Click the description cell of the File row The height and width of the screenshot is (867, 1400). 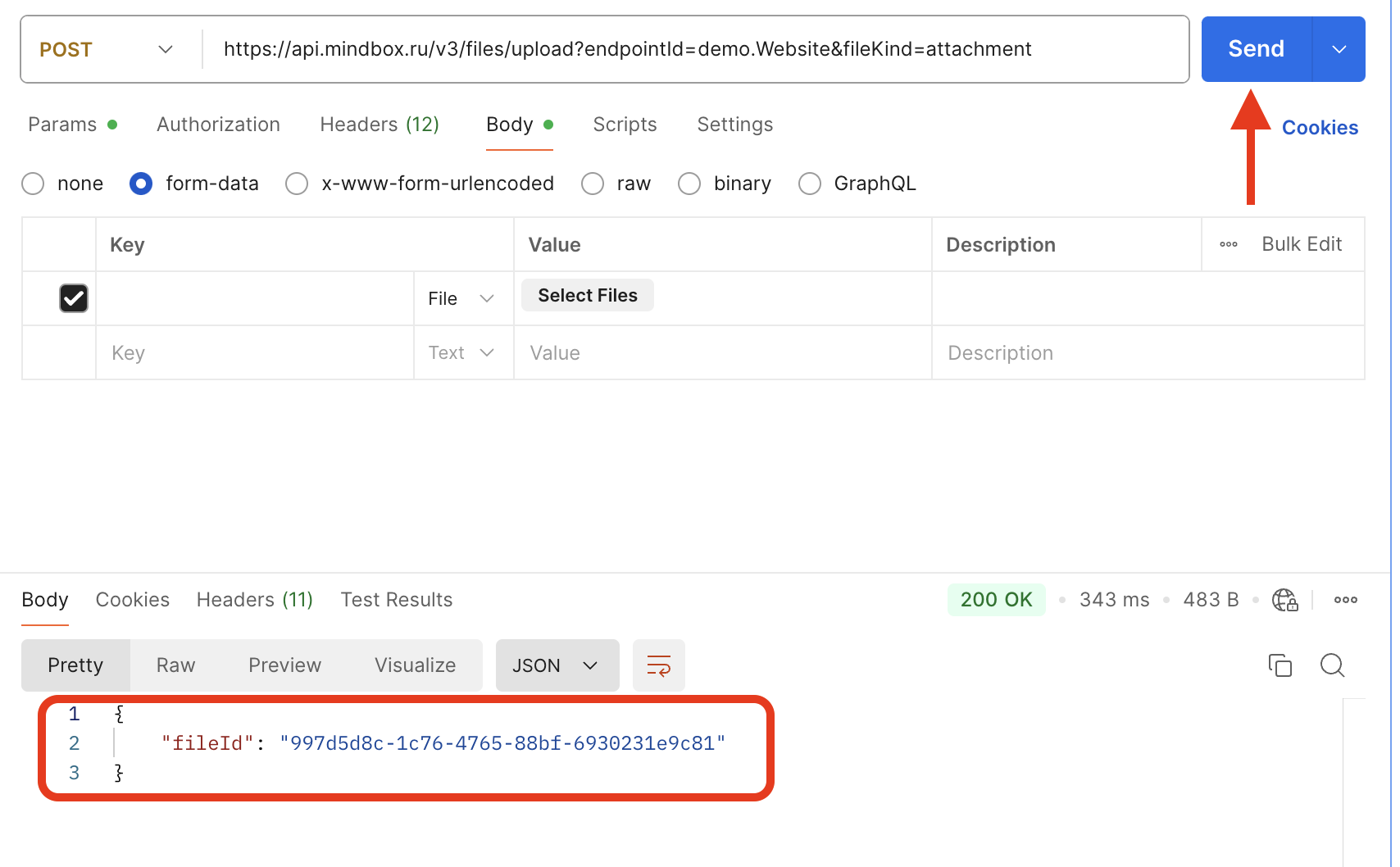[x=1148, y=298]
